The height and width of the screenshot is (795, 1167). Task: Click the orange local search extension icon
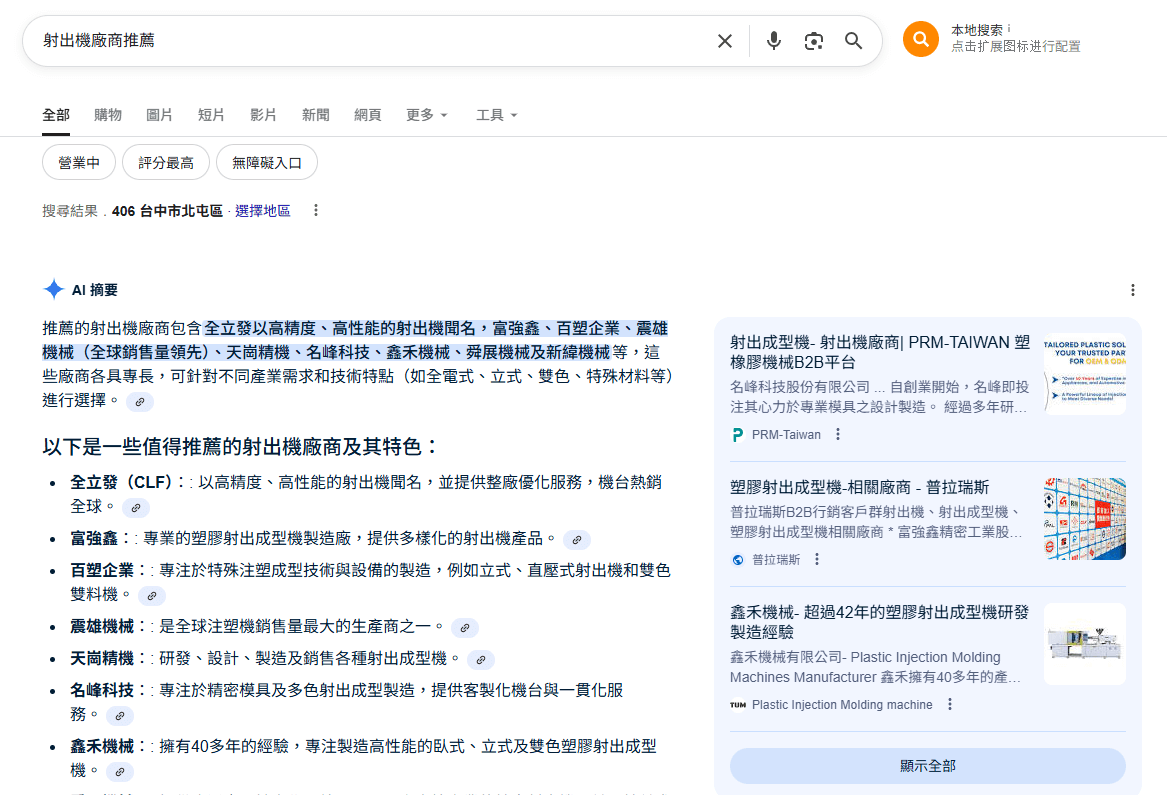pos(920,39)
